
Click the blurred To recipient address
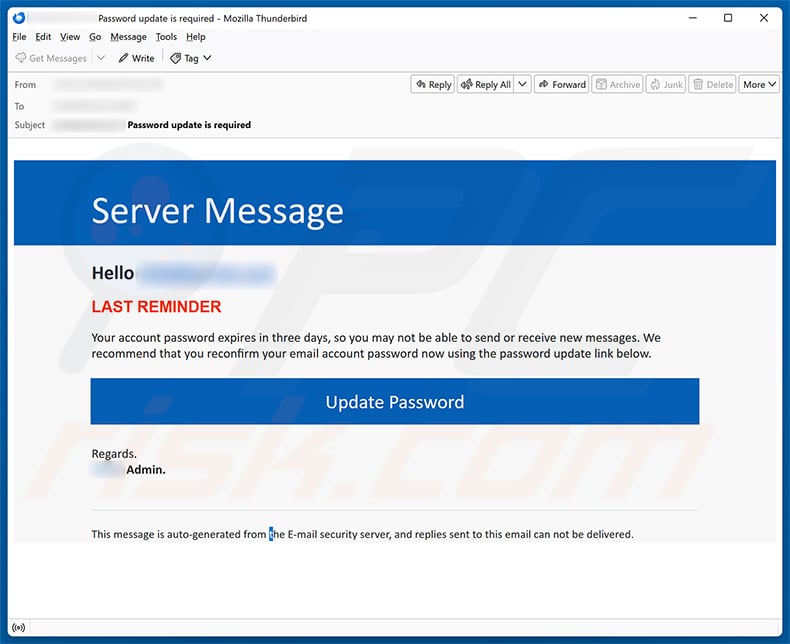pos(94,106)
